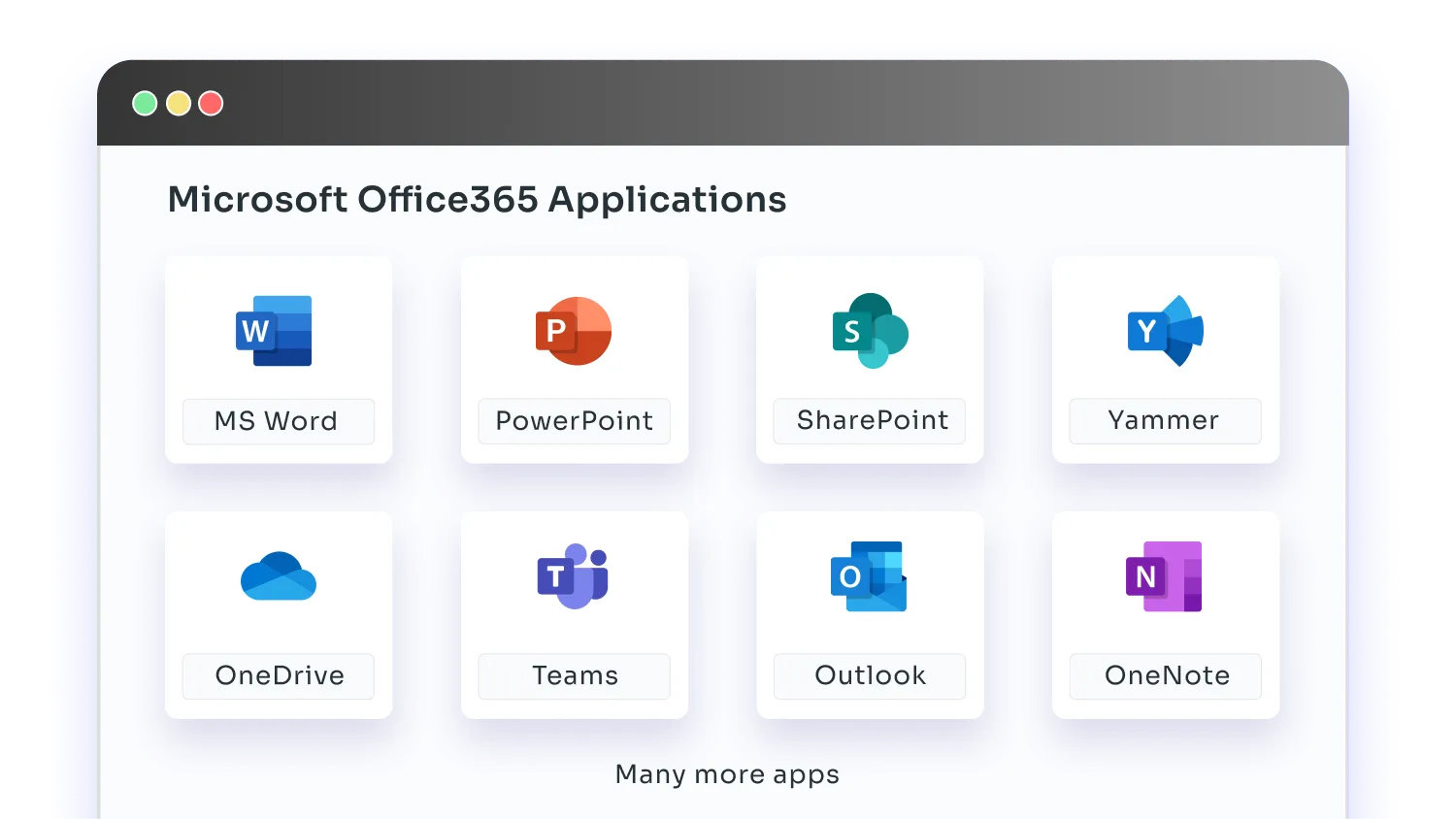The width and height of the screenshot is (1456, 819).
Task: Click the Many more apps text
Action: [727, 774]
